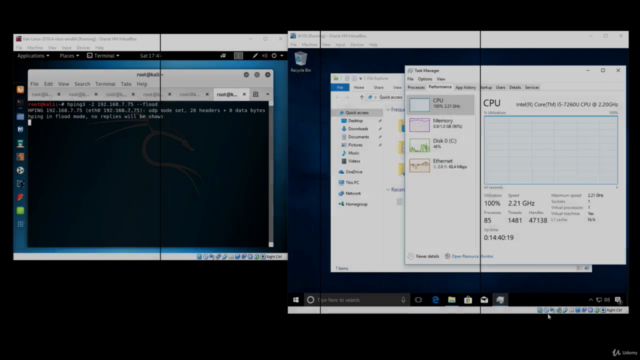Click green icon near bottom of Kali dock
640x360 pixels.
tap(20, 211)
